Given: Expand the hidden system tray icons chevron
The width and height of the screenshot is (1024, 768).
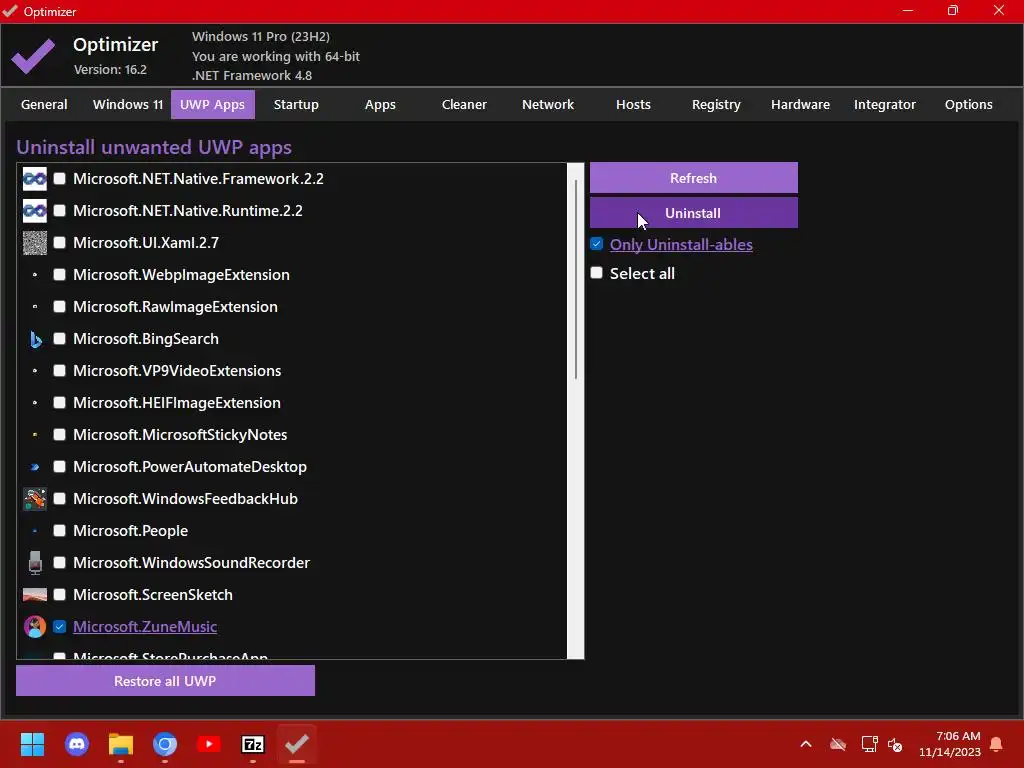Looking at the screenshot, I should [806, 744].
